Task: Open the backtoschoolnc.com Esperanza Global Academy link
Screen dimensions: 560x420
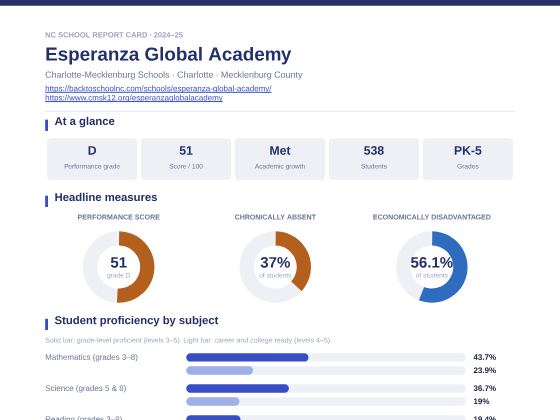Action: (158, 88)
